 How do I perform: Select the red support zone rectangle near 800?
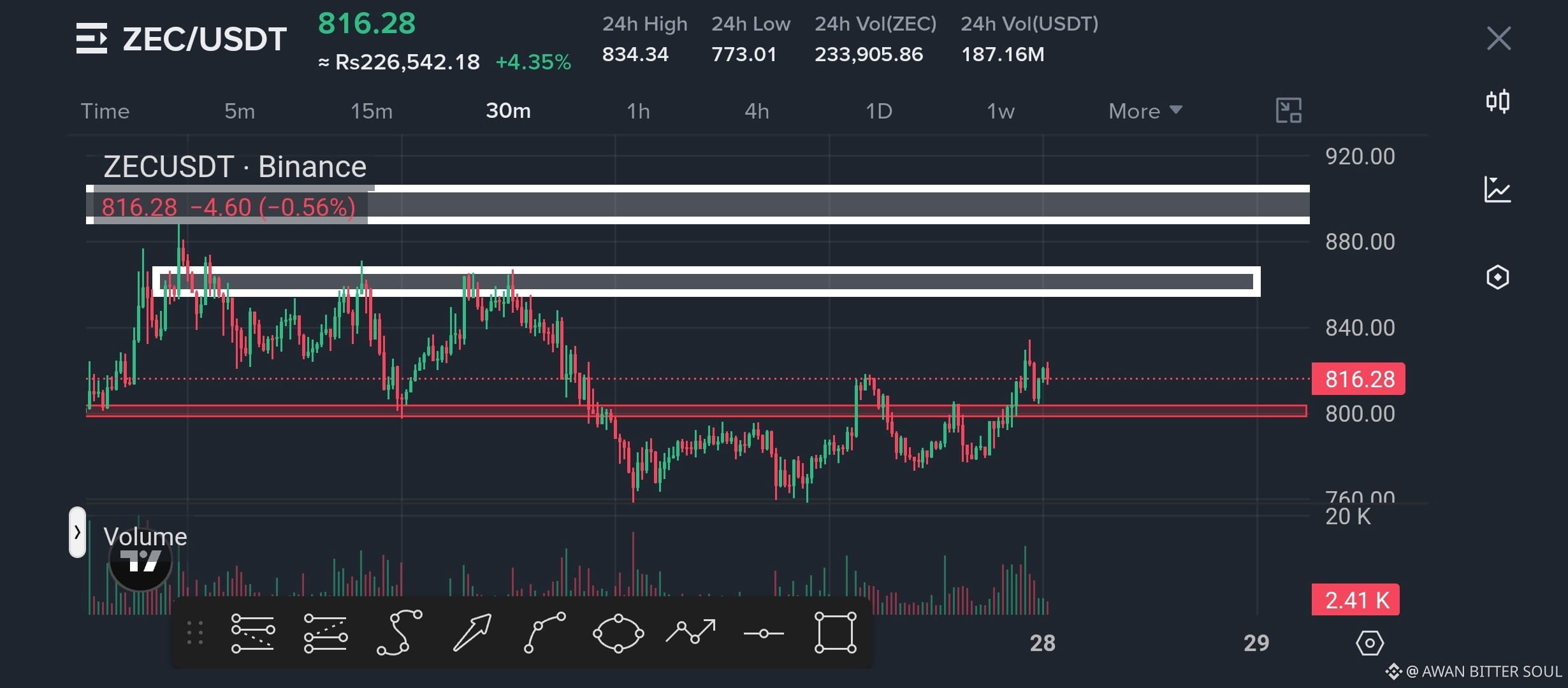click(696, 411)
